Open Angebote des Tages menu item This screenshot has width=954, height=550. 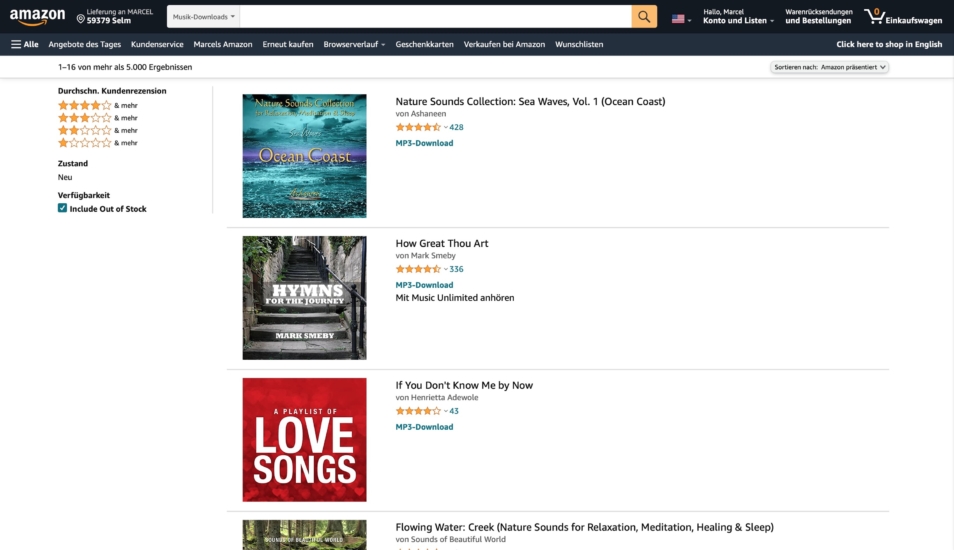84,44
